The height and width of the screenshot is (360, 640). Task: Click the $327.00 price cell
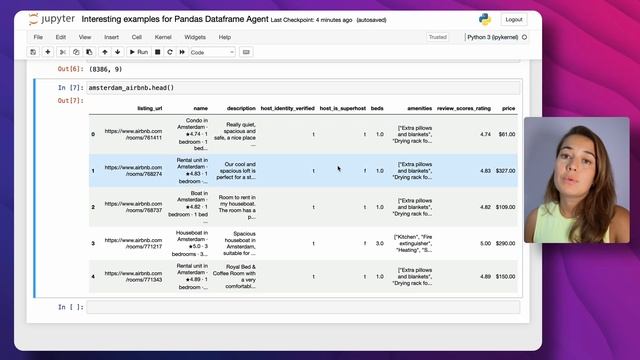coord(505,171)
